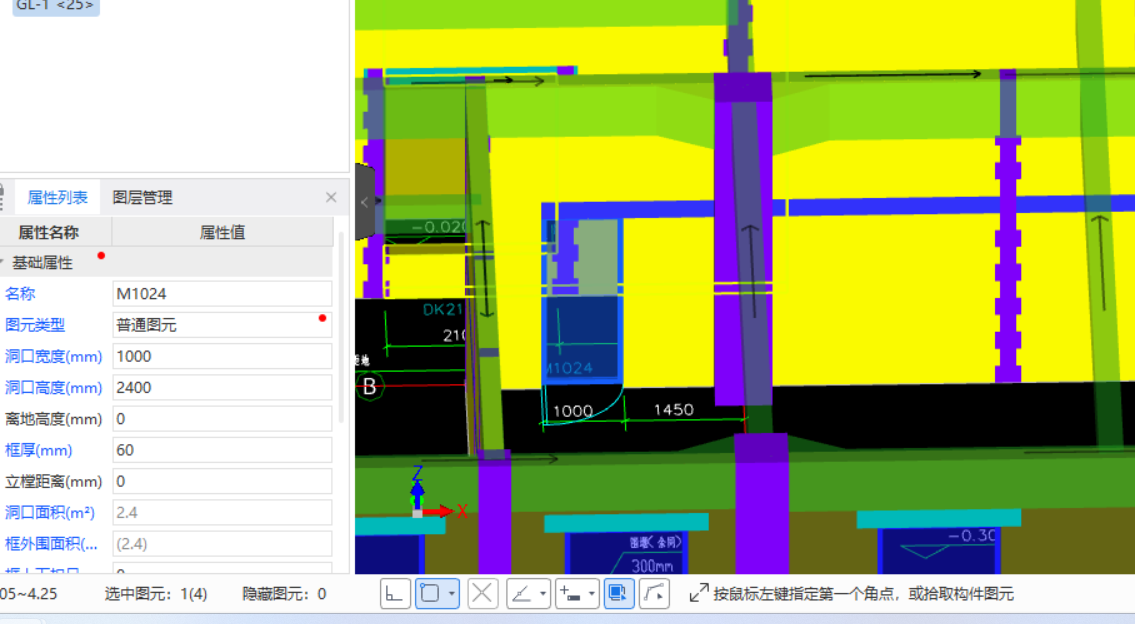
Task: Click the 属性值 column header
Action: (222, 232)
